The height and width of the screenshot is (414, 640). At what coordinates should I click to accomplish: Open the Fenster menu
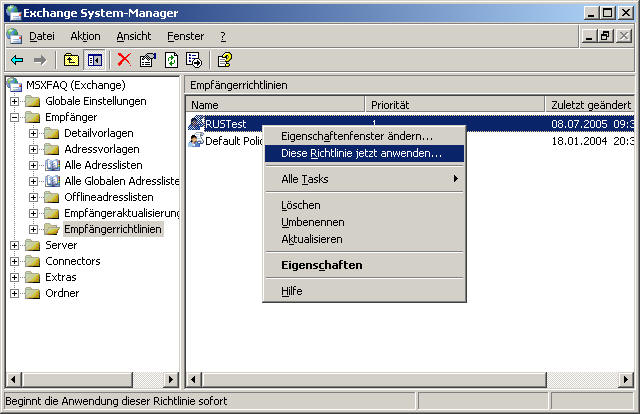[x=186, y=36]
